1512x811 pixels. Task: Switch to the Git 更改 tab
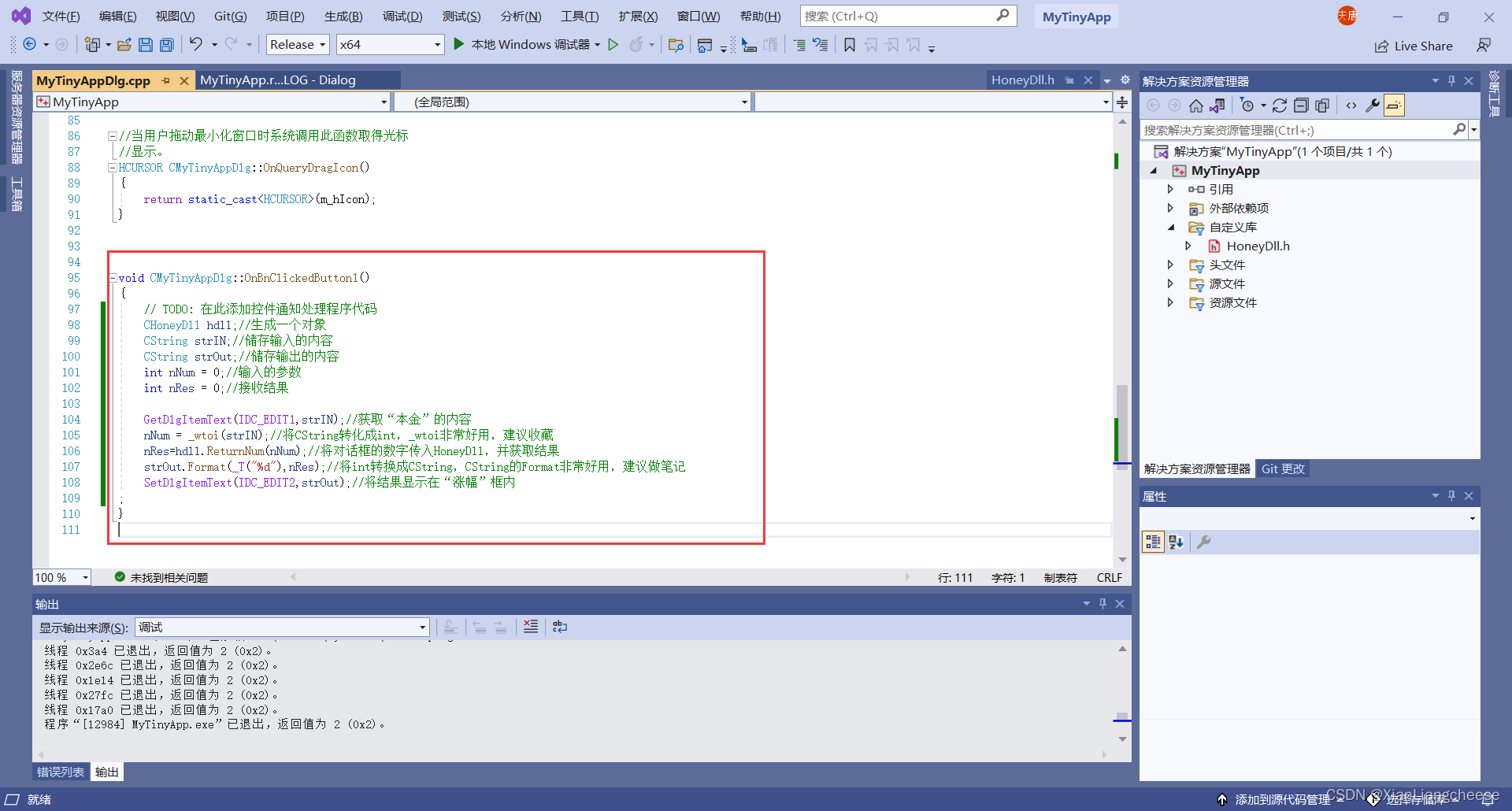click(x=1283, y=468)
